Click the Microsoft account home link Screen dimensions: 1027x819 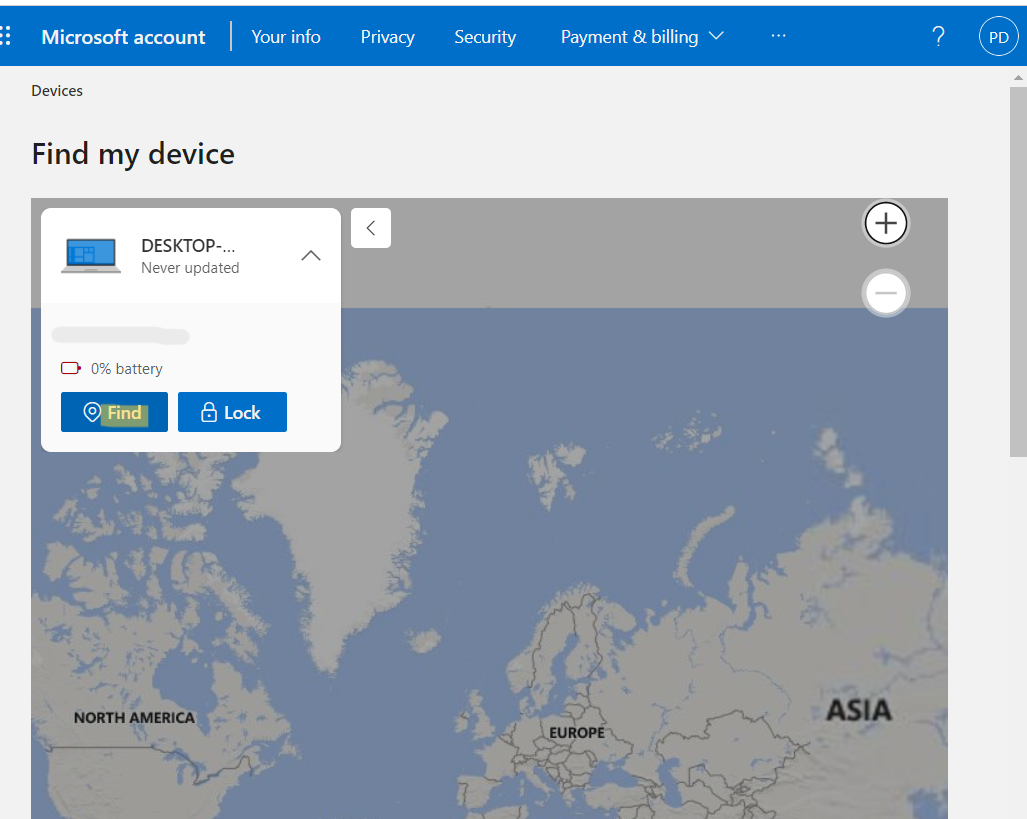(x=123, y=37)
